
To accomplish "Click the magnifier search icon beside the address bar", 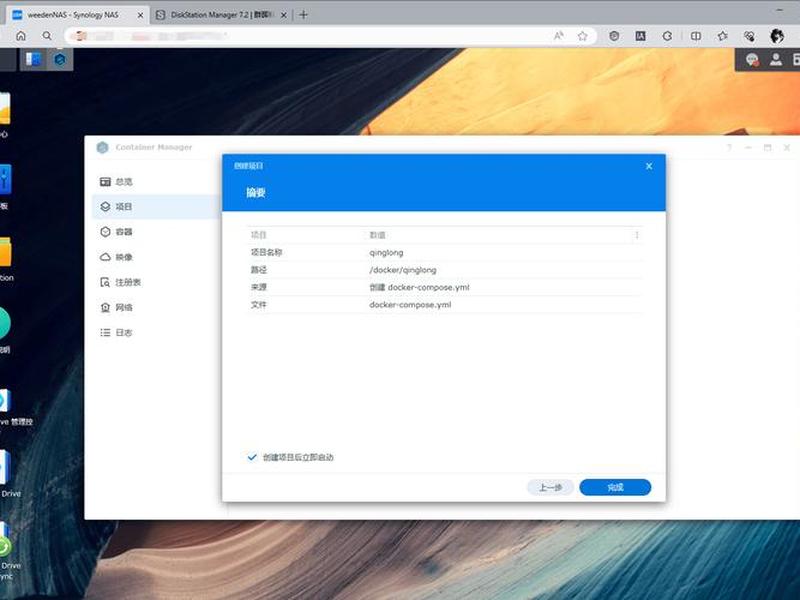I will [47, 36].
